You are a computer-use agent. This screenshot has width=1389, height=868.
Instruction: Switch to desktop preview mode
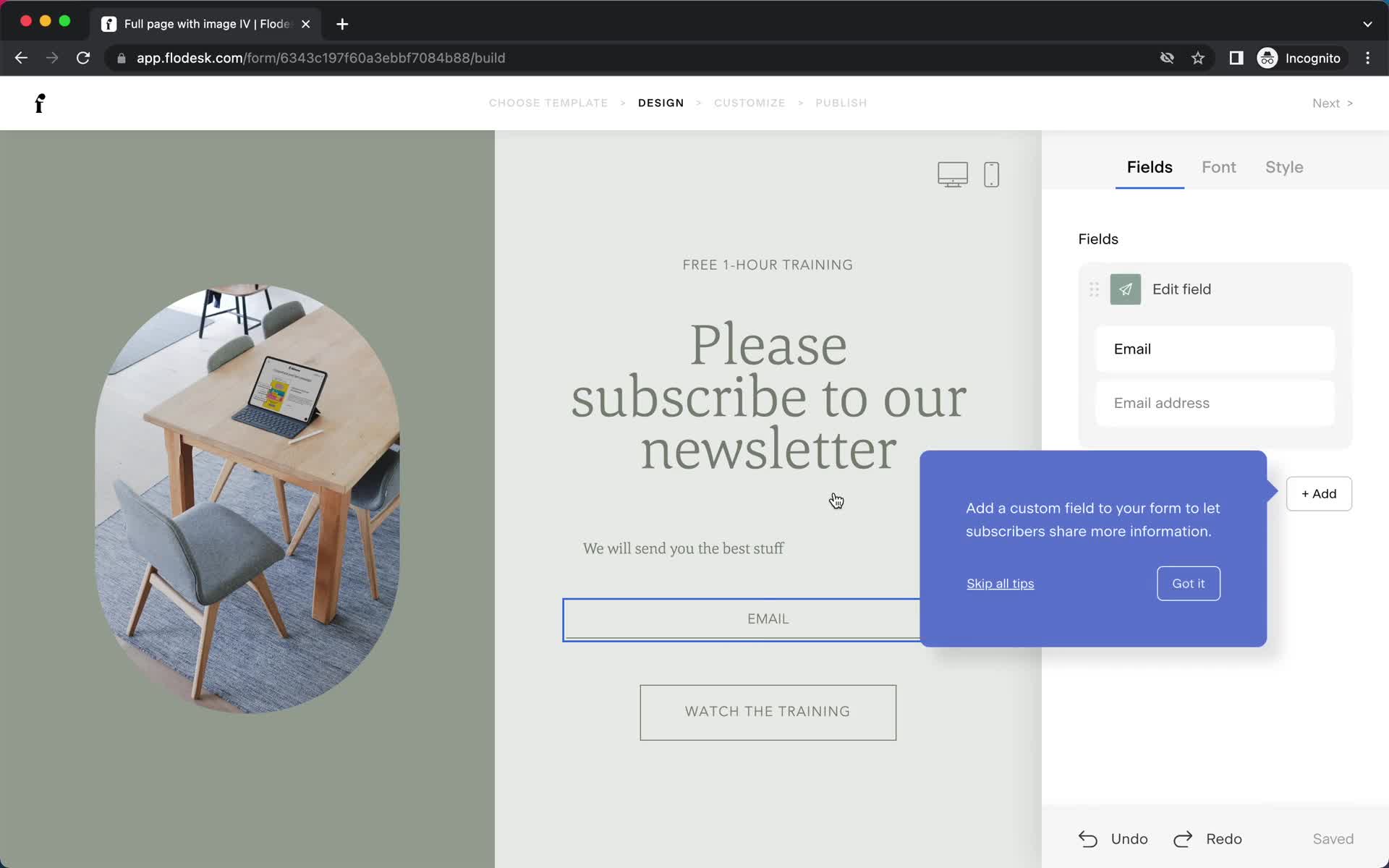click(952, 173)
